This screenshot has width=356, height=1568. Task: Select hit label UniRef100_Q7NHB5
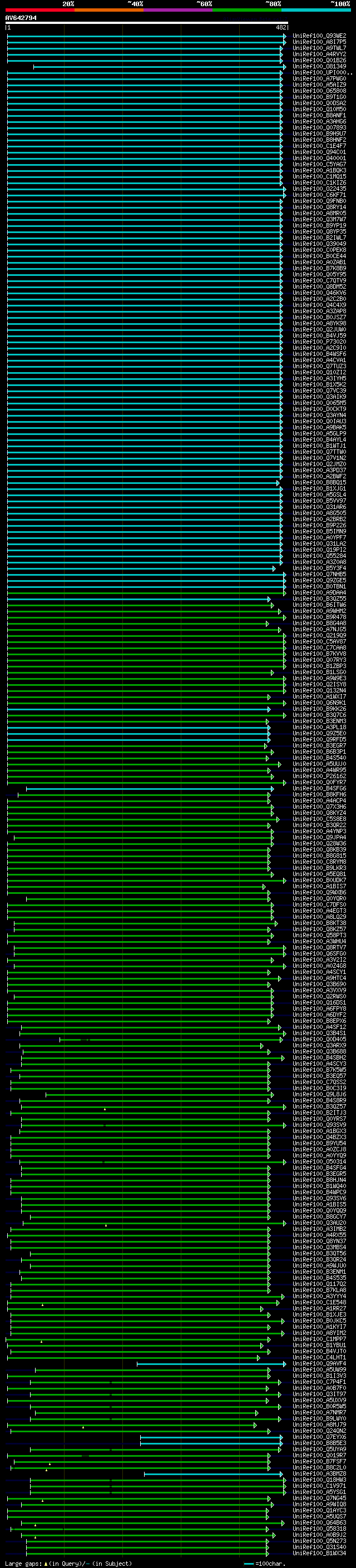319,575
